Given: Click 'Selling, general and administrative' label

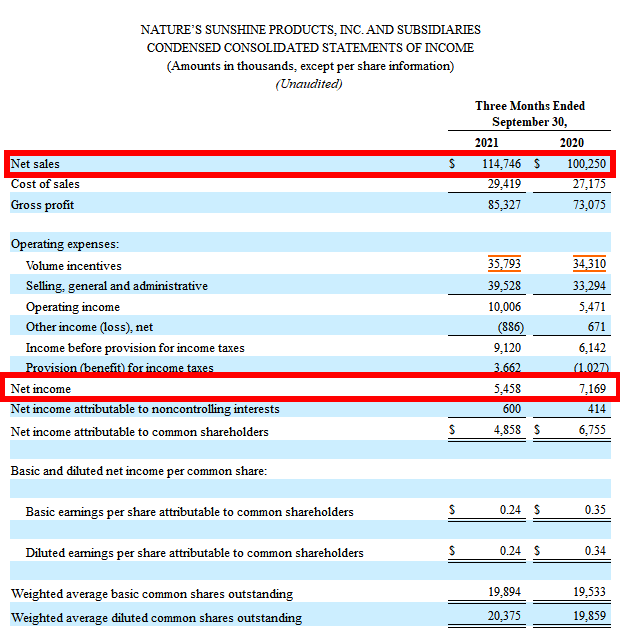Looking at the screenshot, I should click(117, 286).
